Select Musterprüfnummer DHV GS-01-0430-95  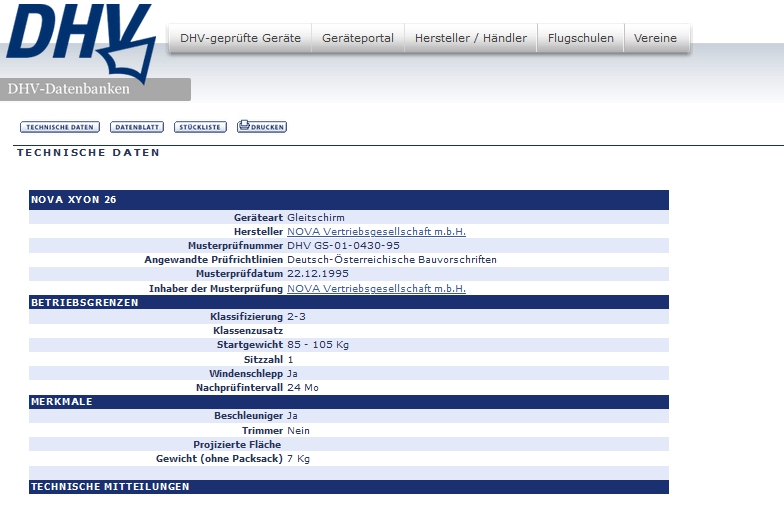click(344, 246)
